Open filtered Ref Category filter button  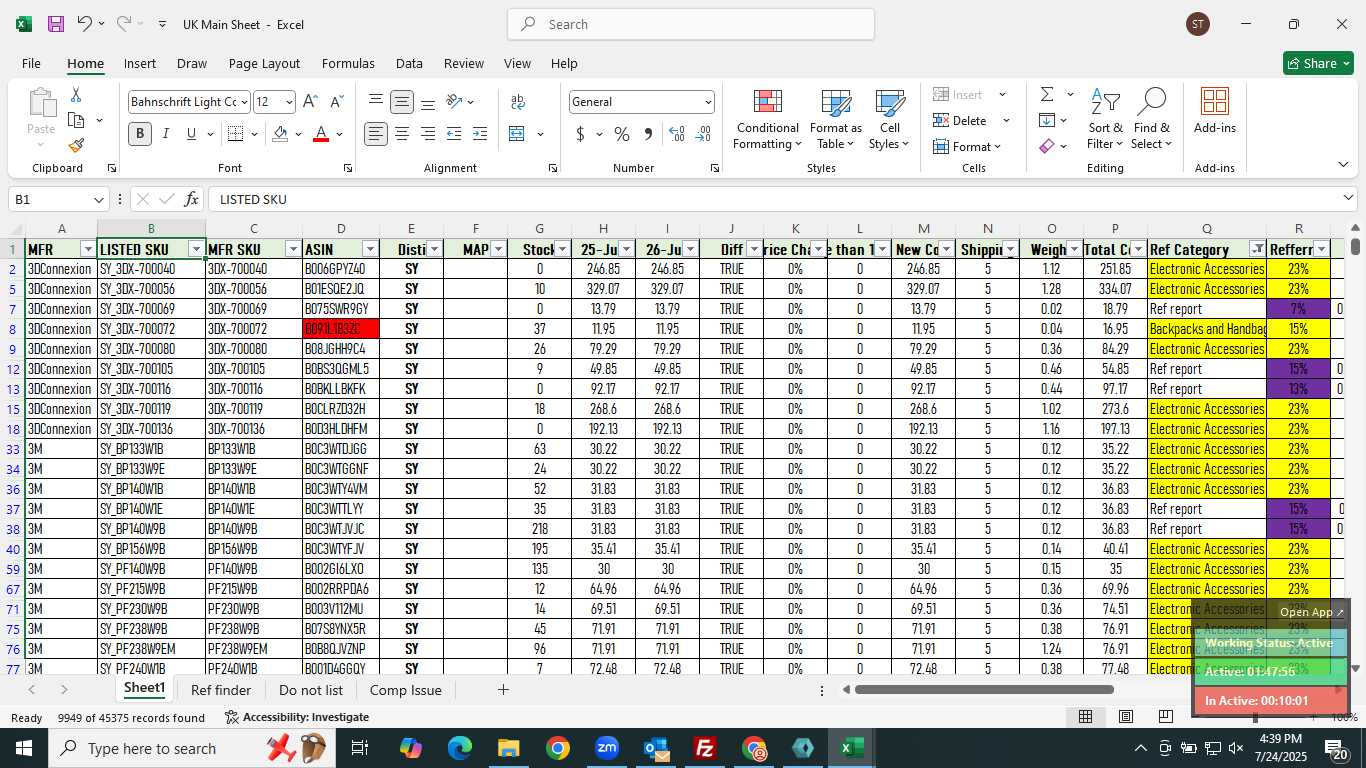tap(1258, 249)
